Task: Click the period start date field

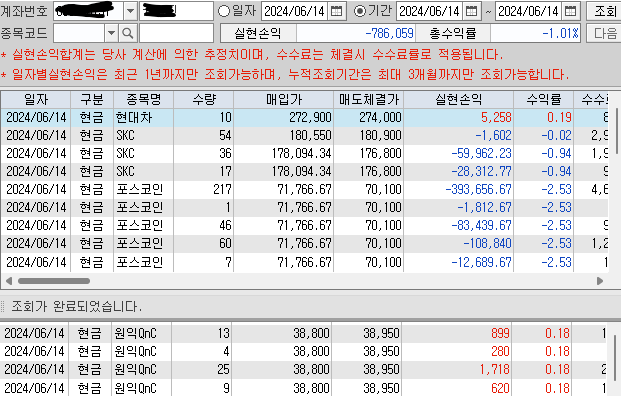Action: click(x=430, y=11)
